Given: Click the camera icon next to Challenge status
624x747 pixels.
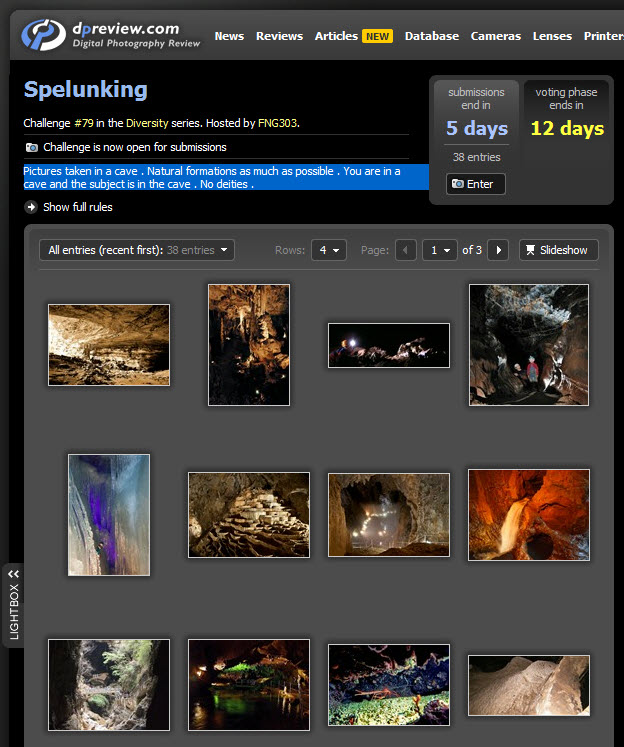Looking at the screenshot, I should (x=31, y=147).
